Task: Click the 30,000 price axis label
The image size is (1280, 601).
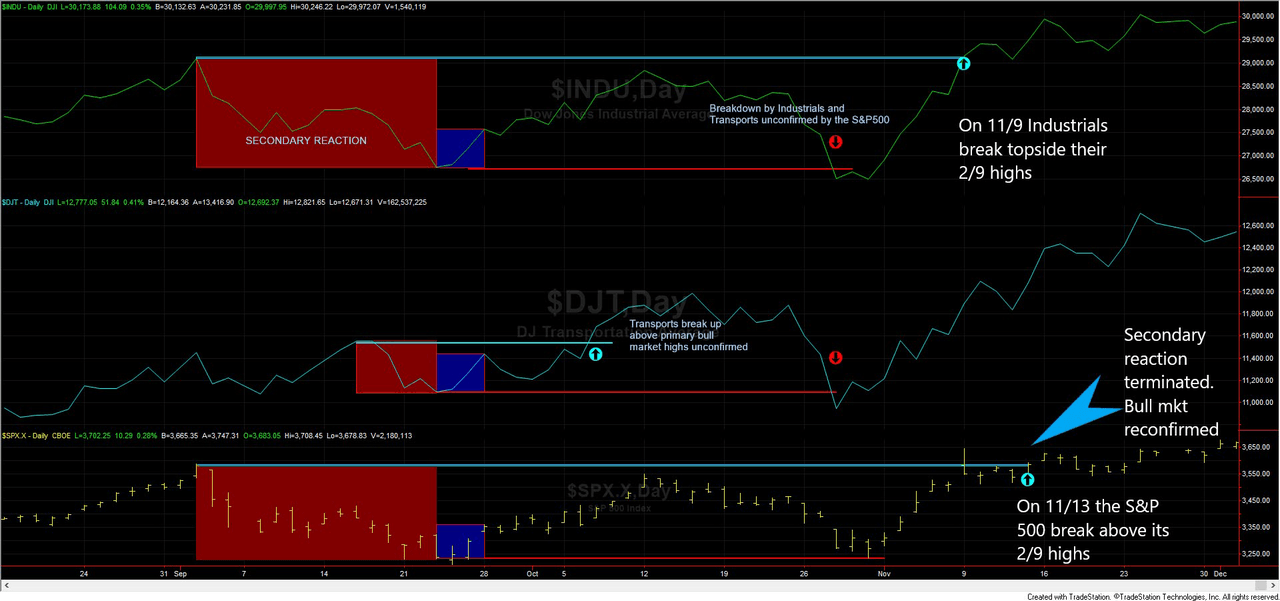Action: pyautogui.click(x=1255, y=17)
